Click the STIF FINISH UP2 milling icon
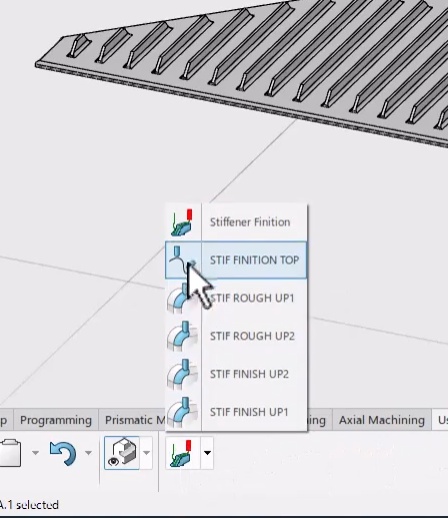448x518 pixels. point(182,374)
